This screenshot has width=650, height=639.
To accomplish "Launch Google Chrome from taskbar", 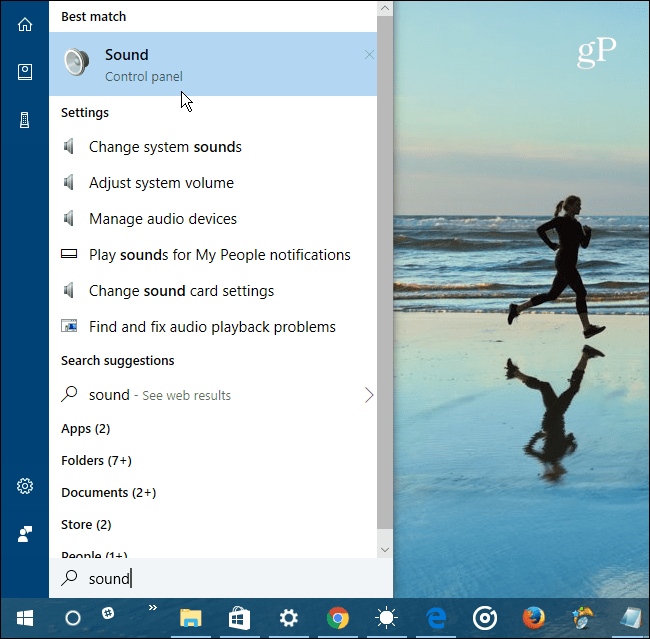I will (x=338, y=618).
